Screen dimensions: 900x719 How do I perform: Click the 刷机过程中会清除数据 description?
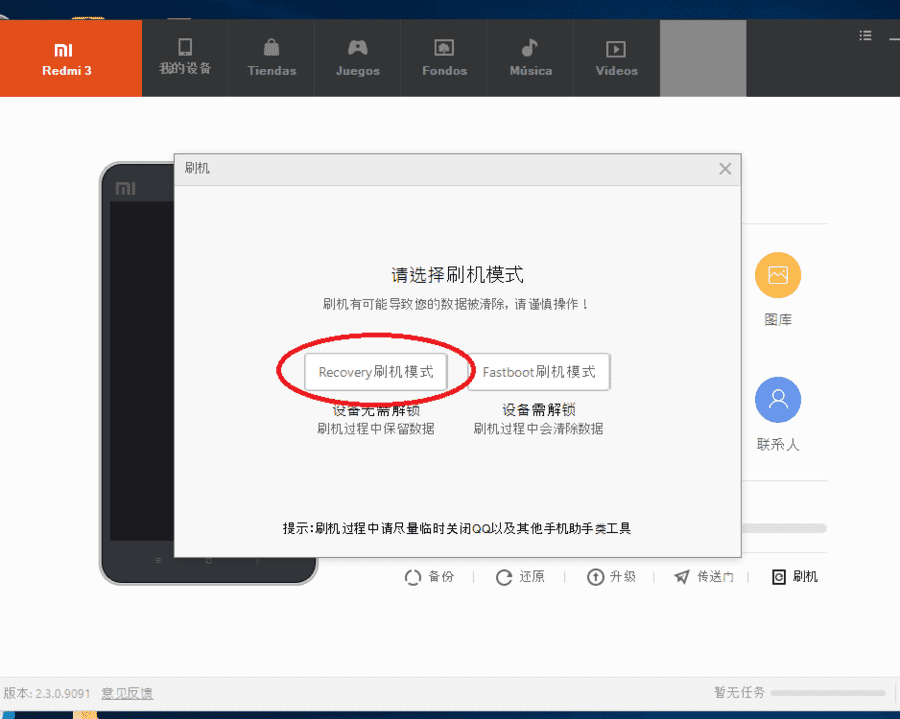pyautogui.click(x=538, y=429)
